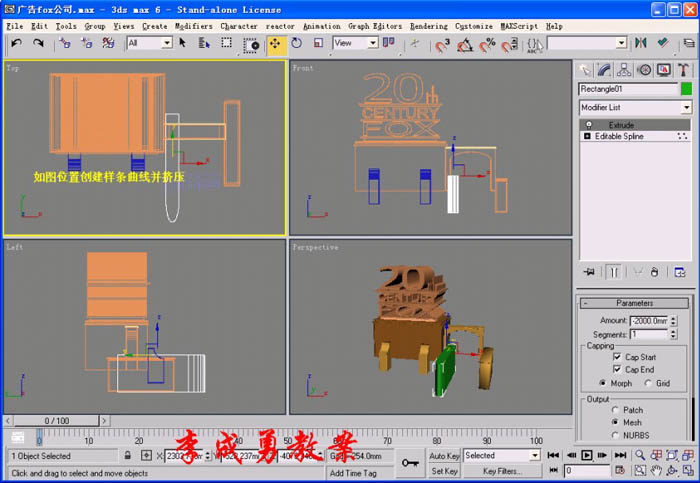700x483 pixels.
Task: Adjust the Segments spinner arrows
Action: point(674,333)
